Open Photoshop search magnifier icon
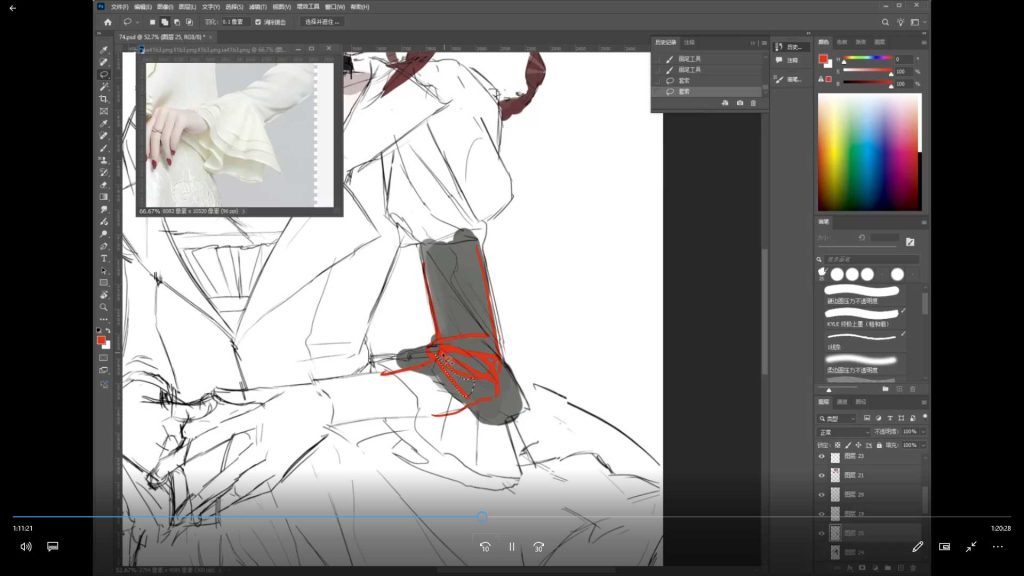Viewport: 1024px width, 576px height. [885, 22]
